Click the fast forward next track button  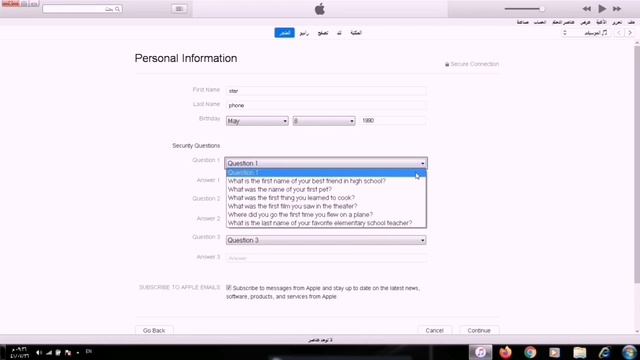tap(617, 9)
